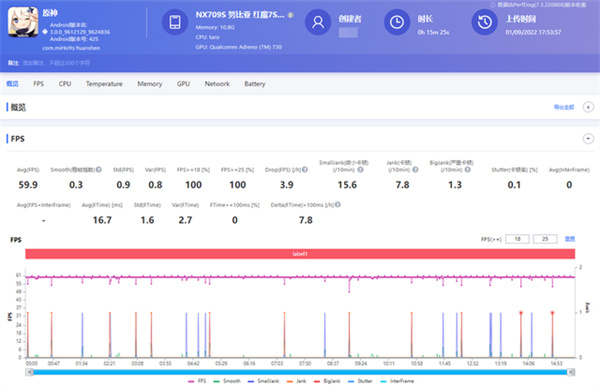Click the Avg(FPS) value 59.9
The width and height of the screenshot is (600, 386).
[x=28, y=185]
